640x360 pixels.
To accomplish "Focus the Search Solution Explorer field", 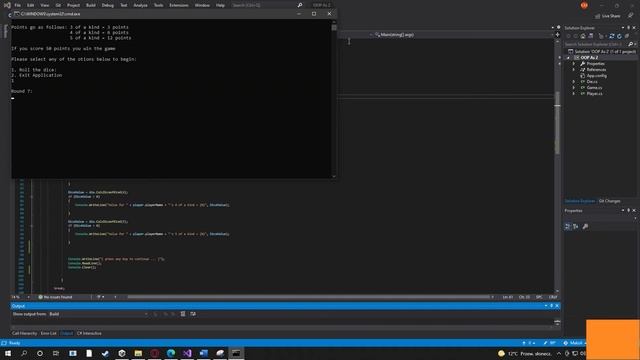I will [596, 44].
